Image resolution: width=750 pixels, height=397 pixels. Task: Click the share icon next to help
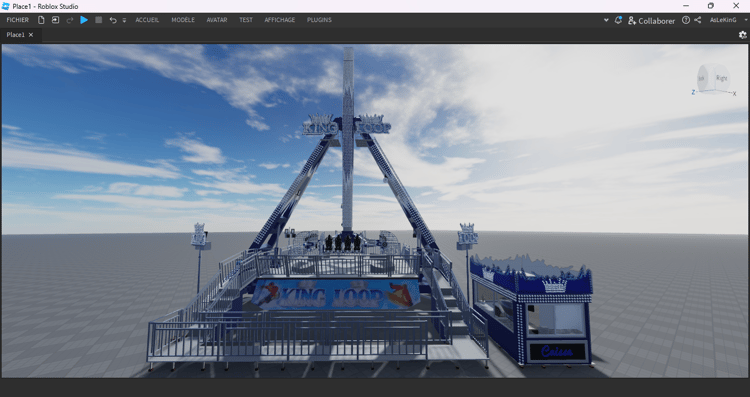(698, 20)
